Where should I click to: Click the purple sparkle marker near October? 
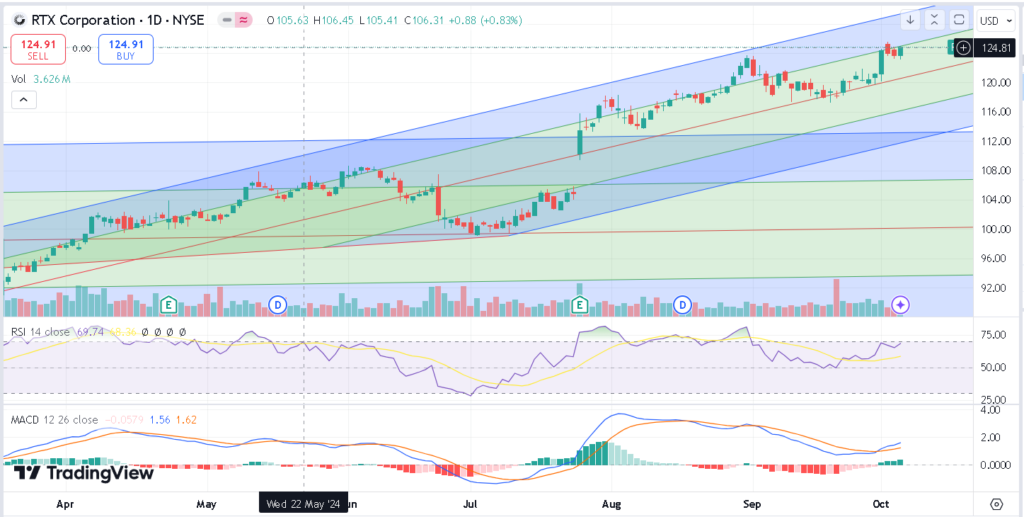[x=901, y=304]
